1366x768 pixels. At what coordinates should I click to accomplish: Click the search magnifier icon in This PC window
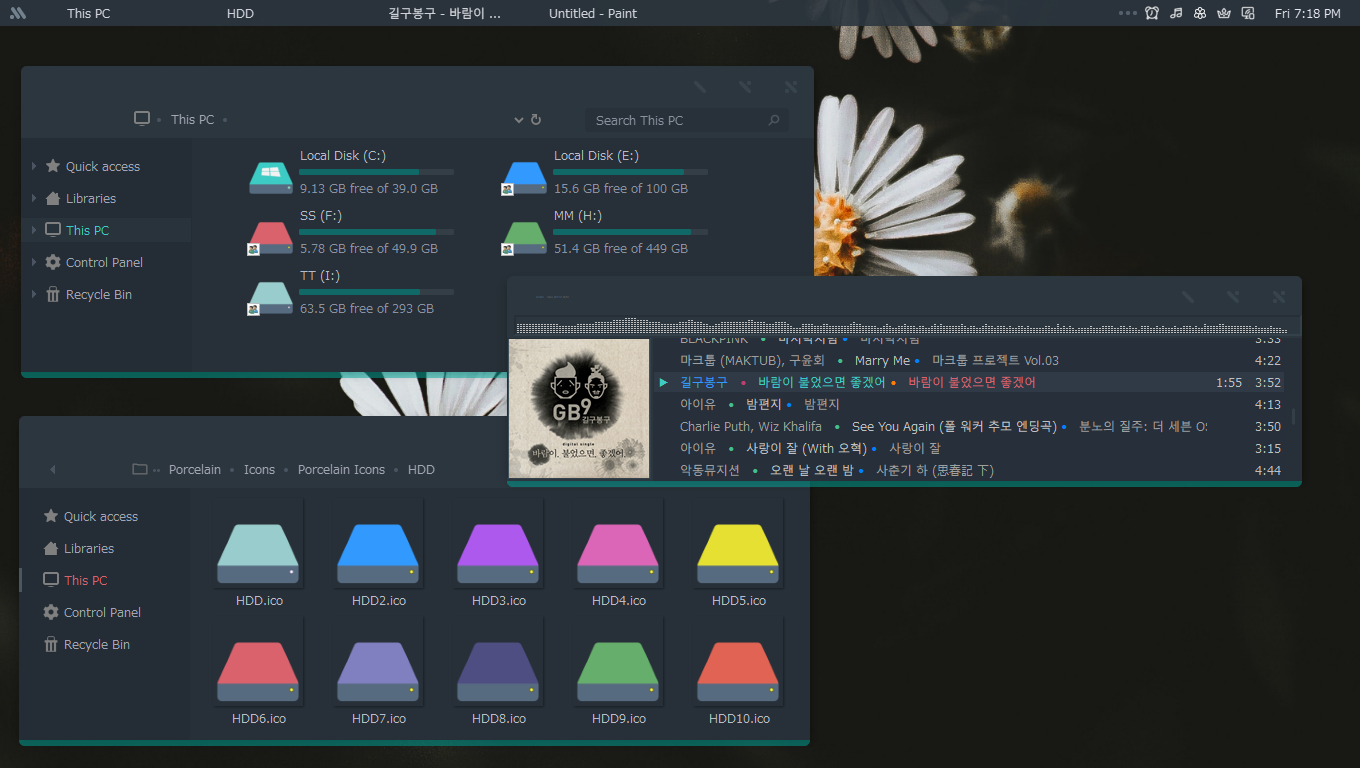(x=773, y=120)
